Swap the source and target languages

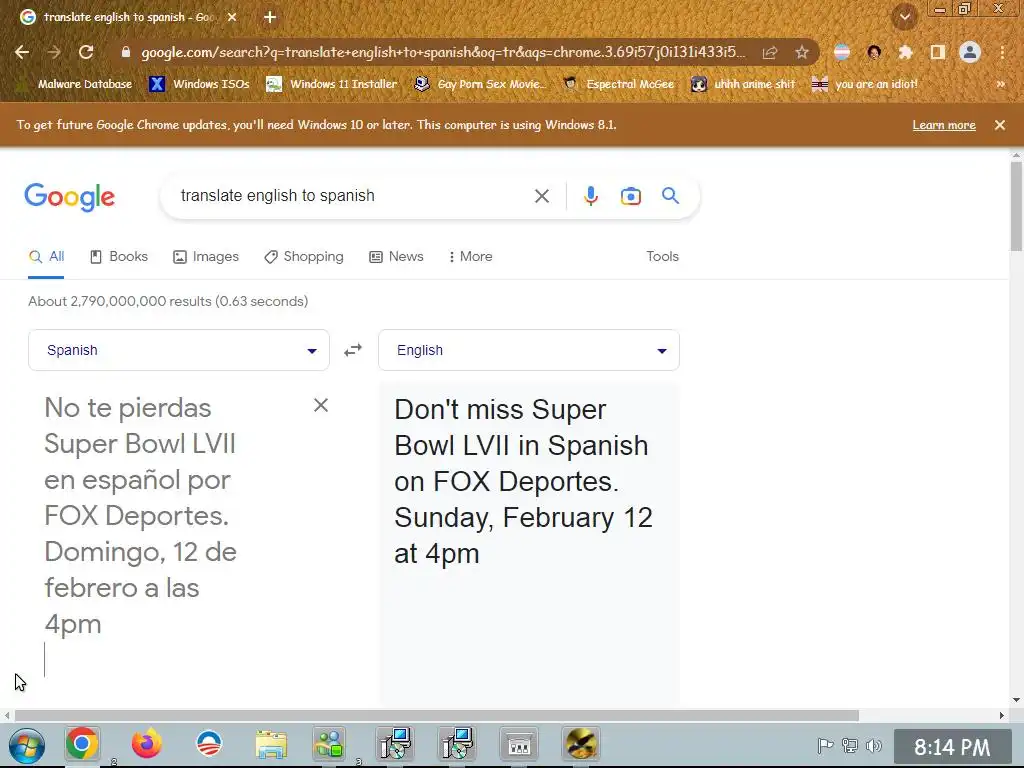coord(353,351)
